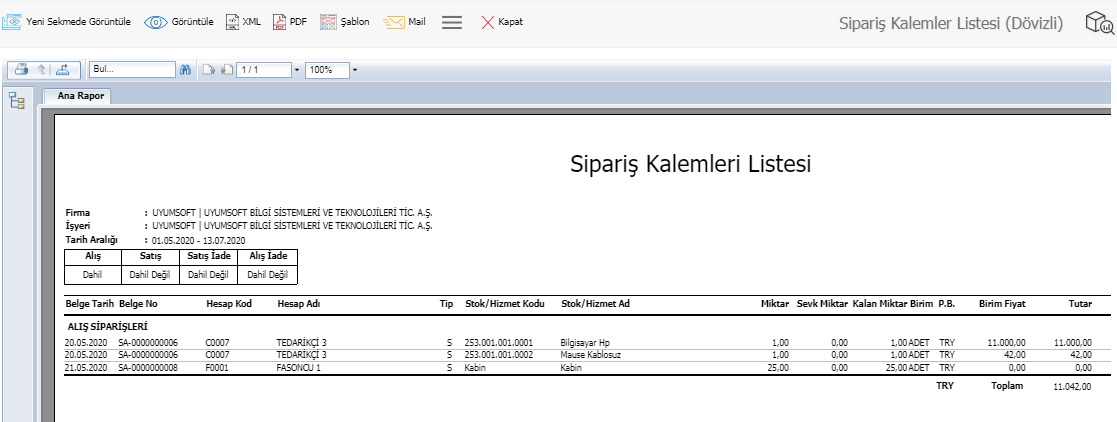The image size is (1117, 422).
Task: Click the page number 1/1 field
Action: [263, 70]
